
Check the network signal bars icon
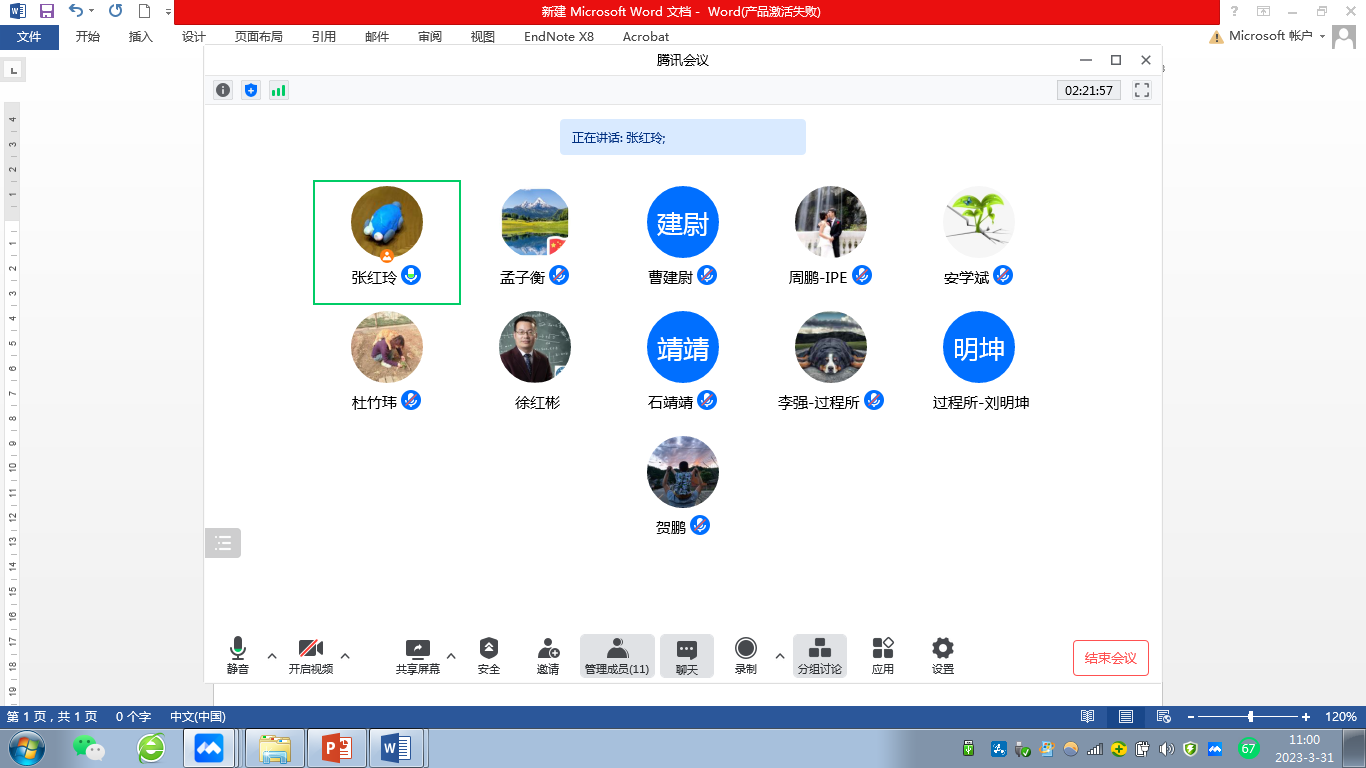click(x=278, y=90)
